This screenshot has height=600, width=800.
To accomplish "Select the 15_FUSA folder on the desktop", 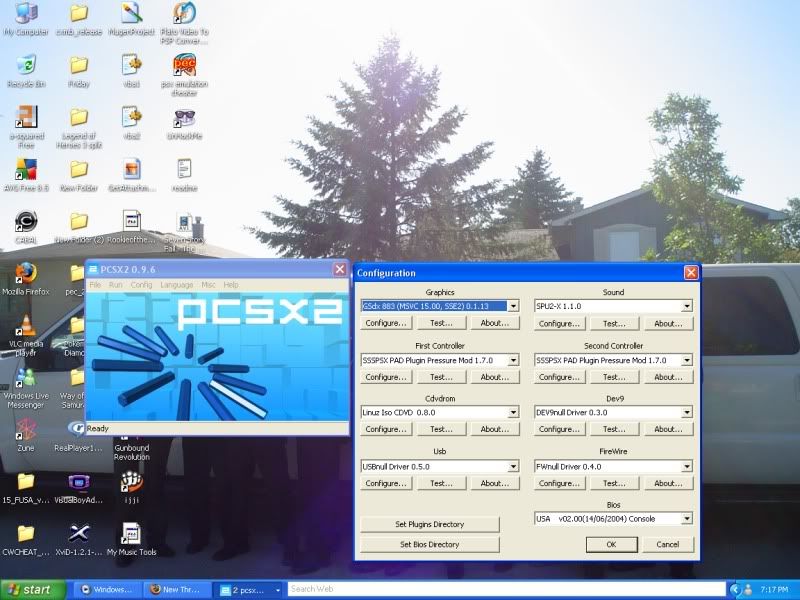I will coord(26,488).
